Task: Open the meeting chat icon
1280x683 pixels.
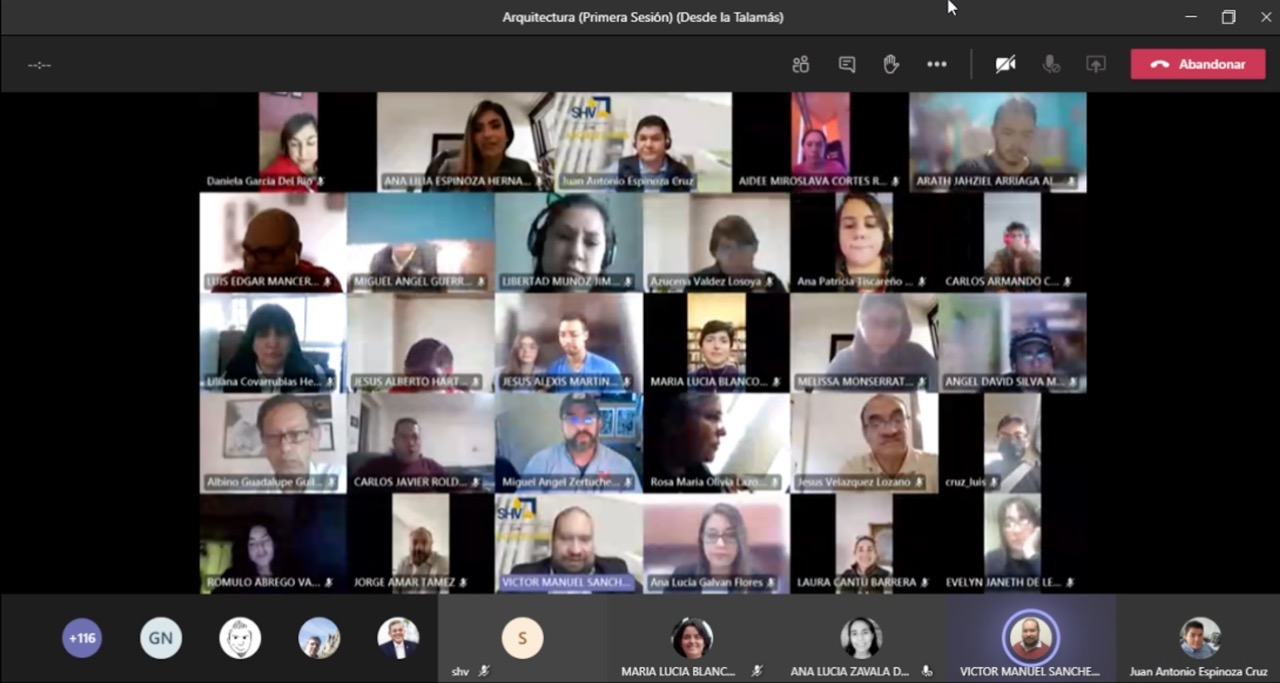Action: tap(847, 64)
